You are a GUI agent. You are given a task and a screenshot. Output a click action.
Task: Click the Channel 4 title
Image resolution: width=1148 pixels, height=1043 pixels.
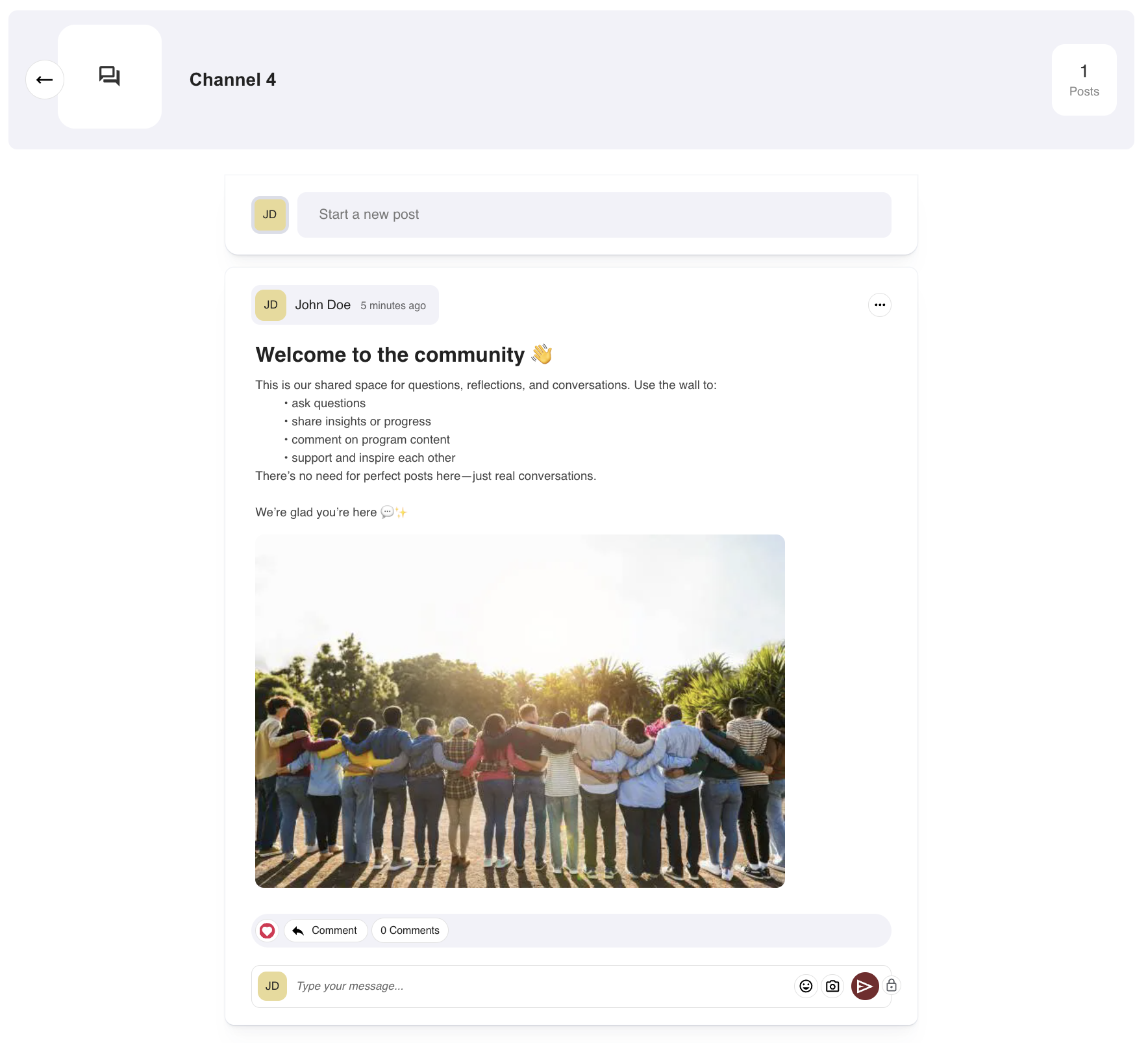[232, 79]
